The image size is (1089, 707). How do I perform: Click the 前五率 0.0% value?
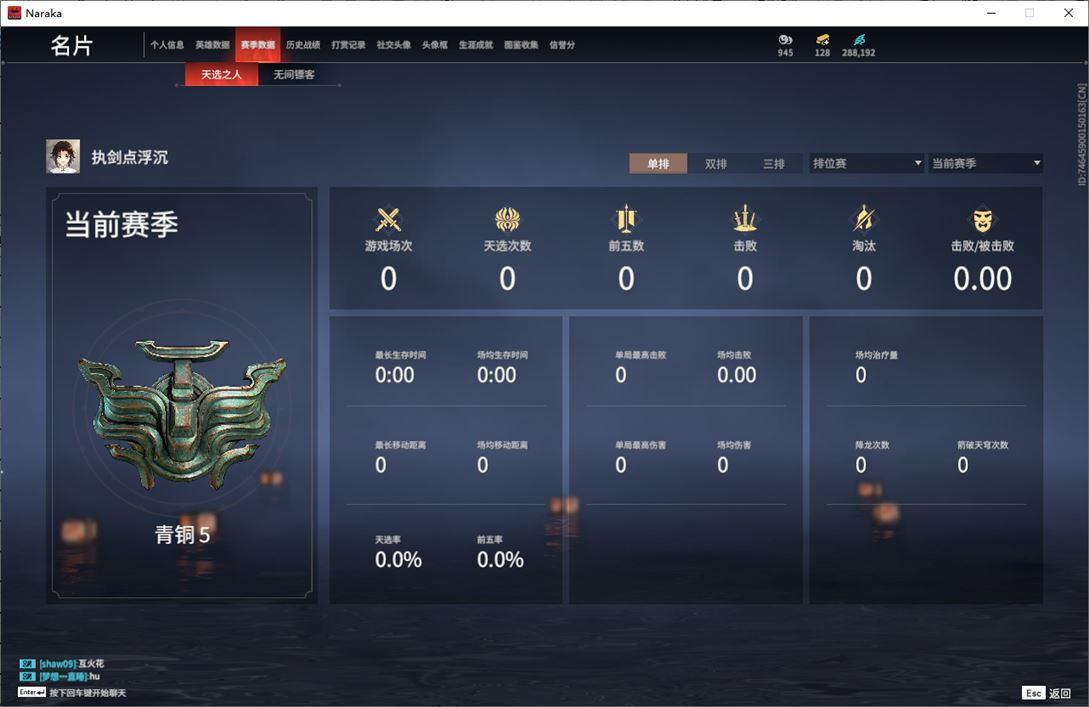tap(500, 560)
